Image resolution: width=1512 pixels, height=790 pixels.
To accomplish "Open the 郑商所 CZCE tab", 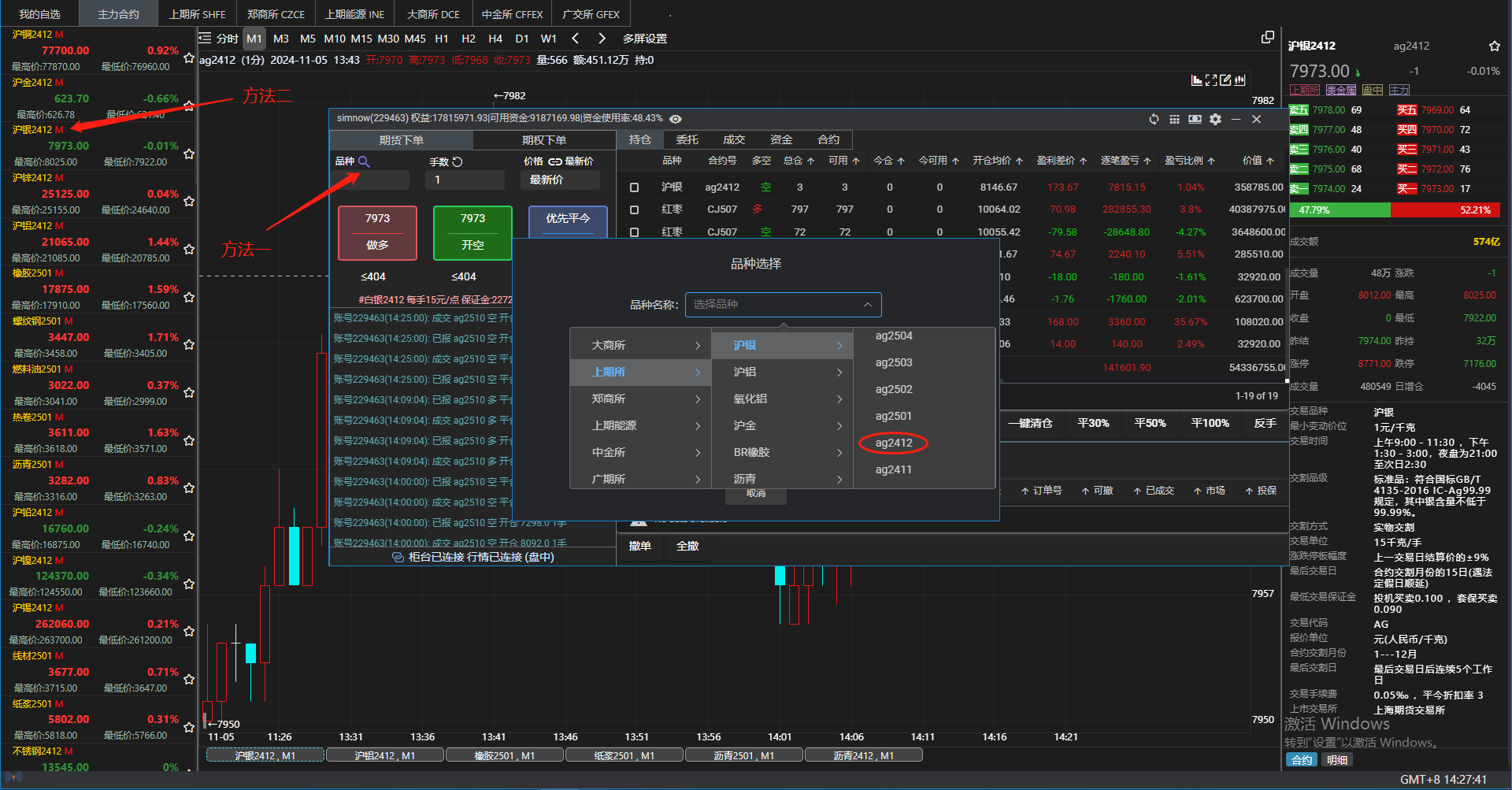I will tap(276, 14).
